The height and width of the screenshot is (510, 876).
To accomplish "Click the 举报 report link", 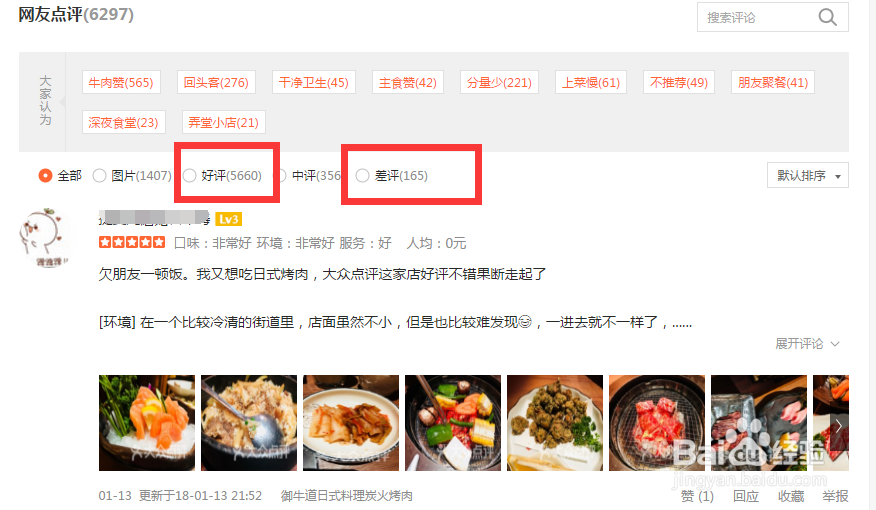I will (x=835, y=496).
